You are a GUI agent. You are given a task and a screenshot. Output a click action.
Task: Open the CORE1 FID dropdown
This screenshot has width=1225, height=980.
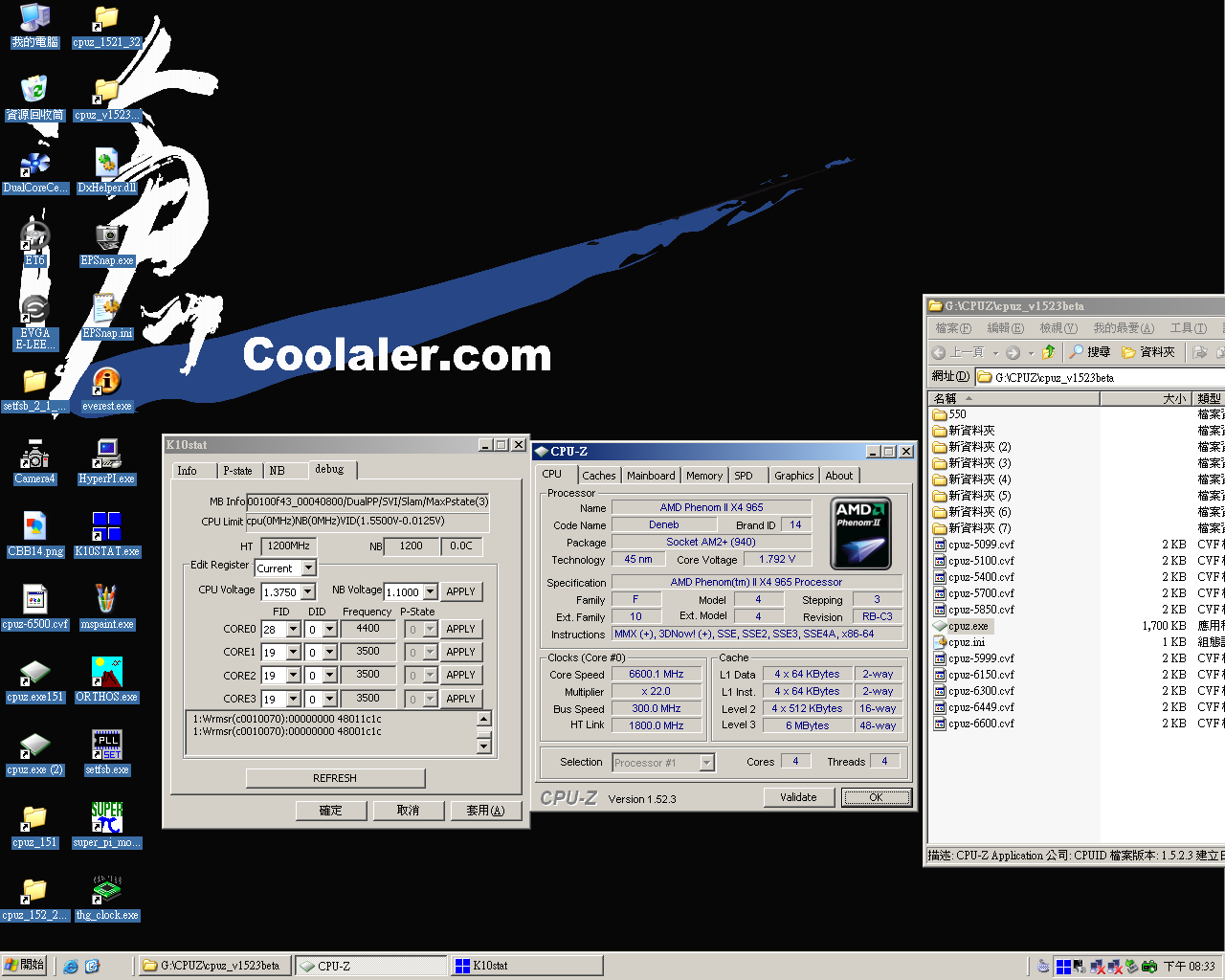click(294, 653)
